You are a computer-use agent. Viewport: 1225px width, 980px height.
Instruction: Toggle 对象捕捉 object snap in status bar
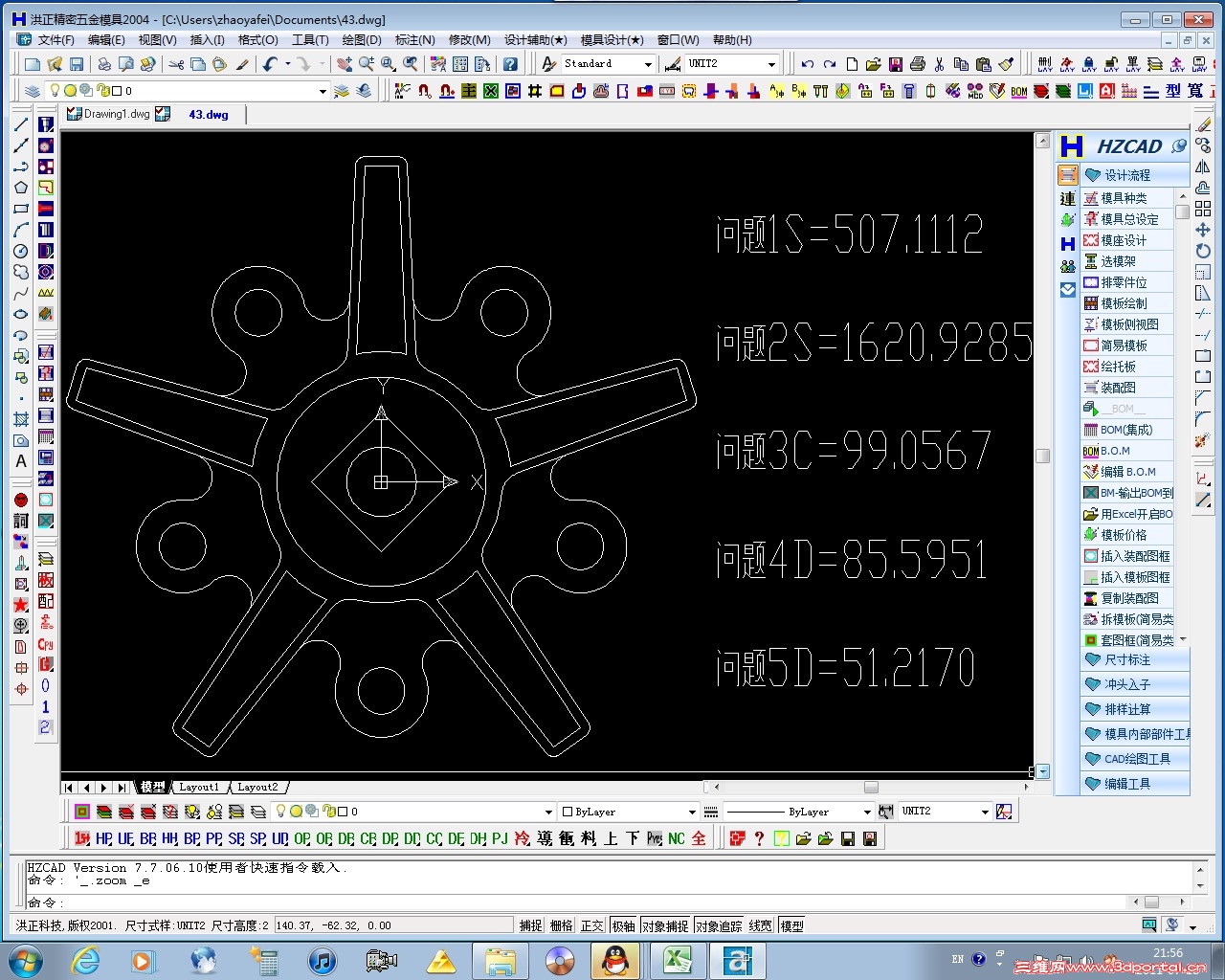[x=665, y=925]
